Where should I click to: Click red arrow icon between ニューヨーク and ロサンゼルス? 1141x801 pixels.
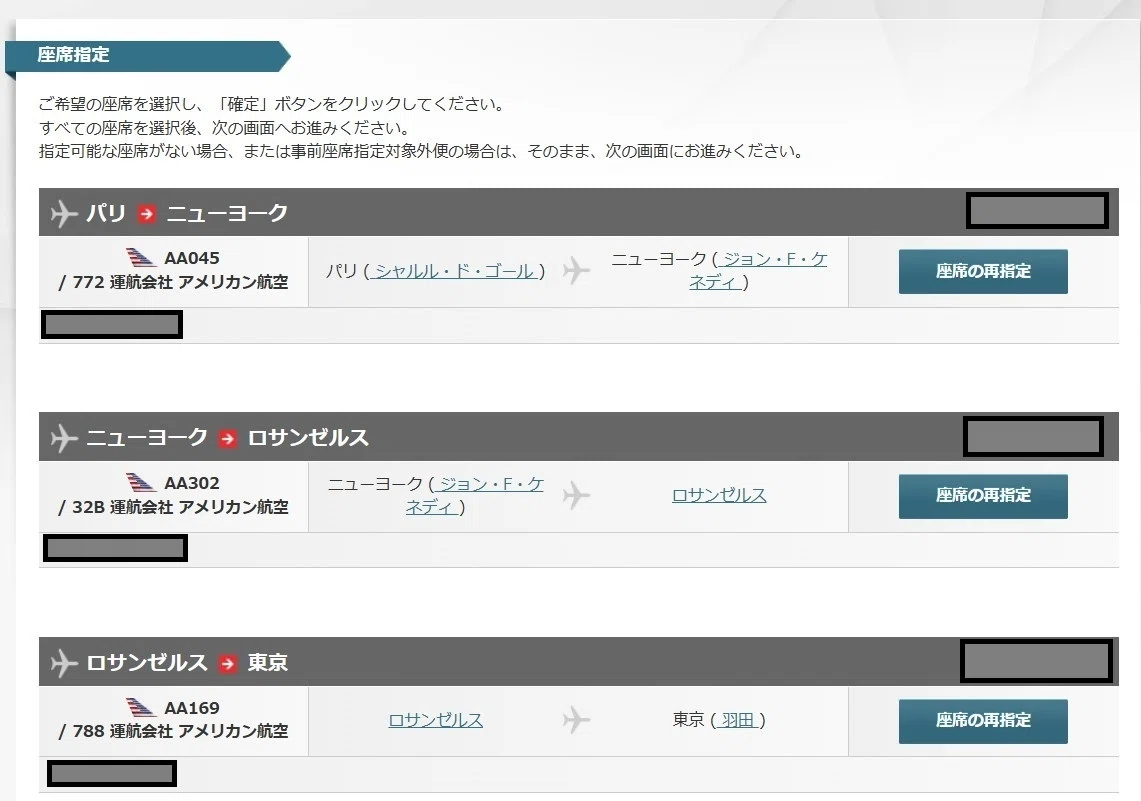228,439
